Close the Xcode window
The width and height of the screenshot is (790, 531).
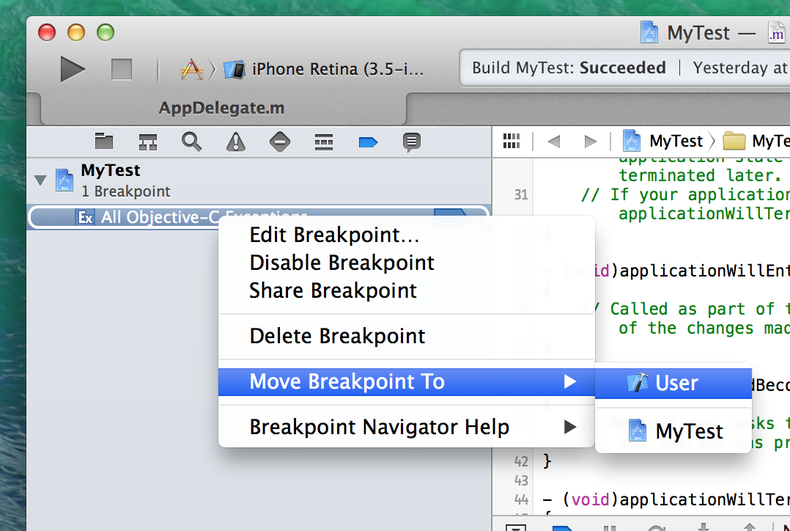click(x=47, y=32)
